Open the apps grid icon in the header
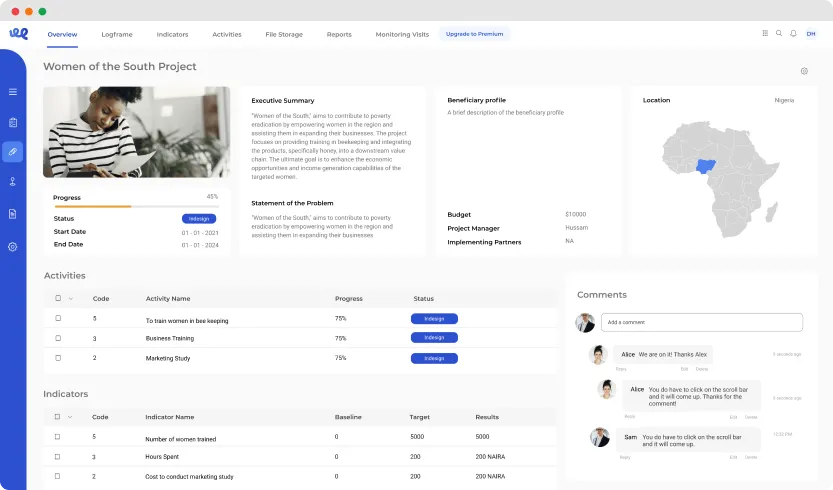 pos(765,33)
